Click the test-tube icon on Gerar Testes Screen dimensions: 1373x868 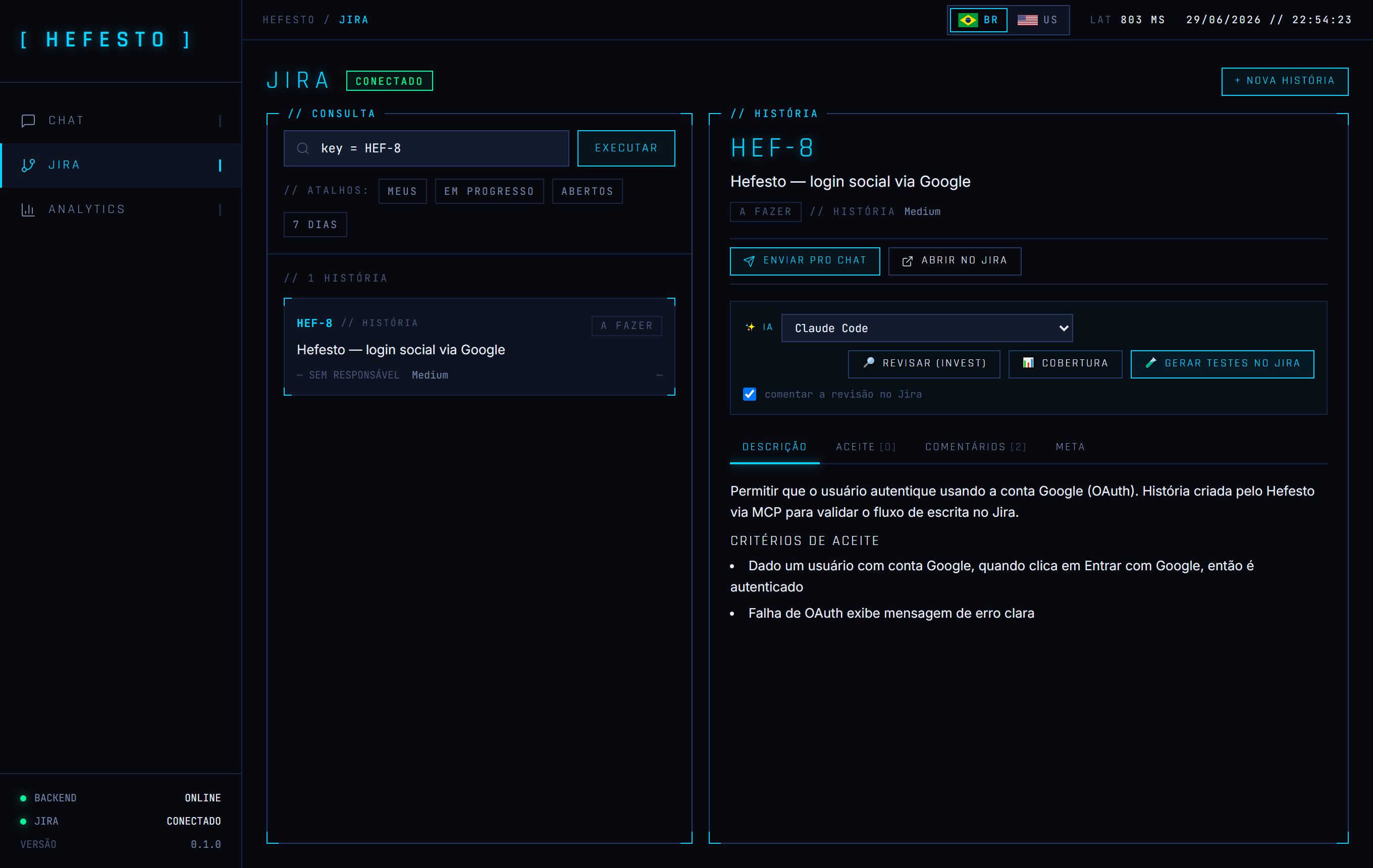tap(1150, 362)
